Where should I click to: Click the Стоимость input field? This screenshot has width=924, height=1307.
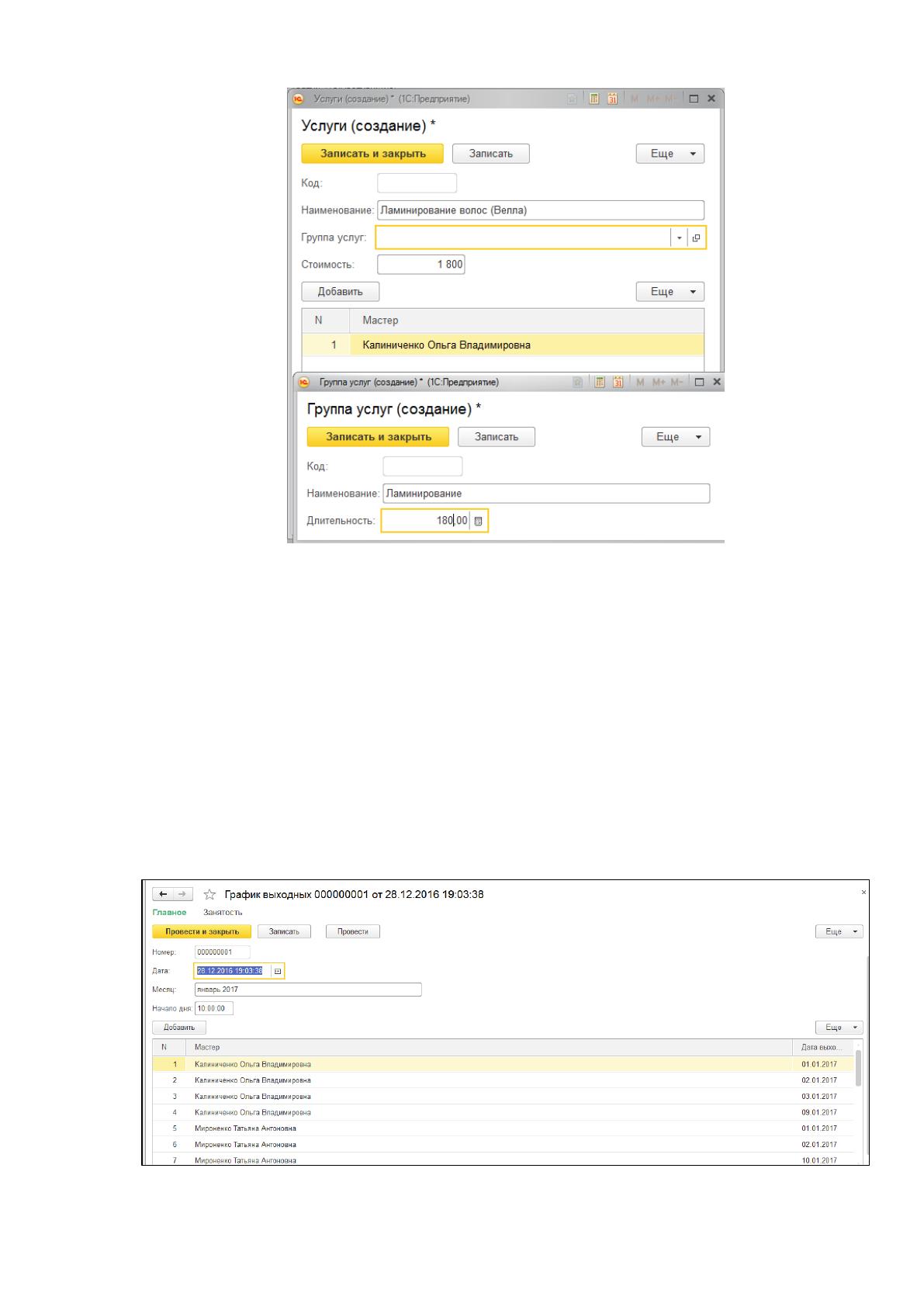click(421, 265)
